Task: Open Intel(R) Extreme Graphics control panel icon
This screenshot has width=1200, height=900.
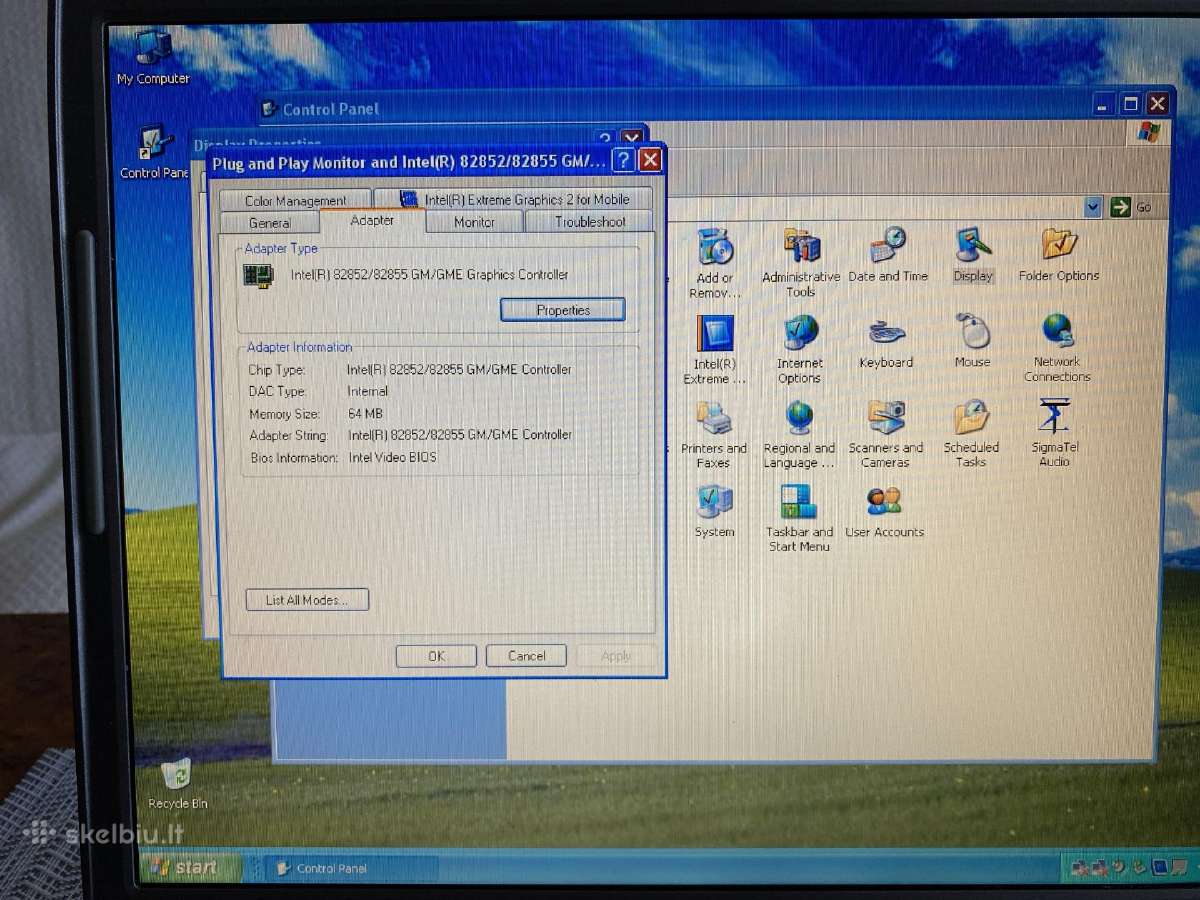Action: coord(714,350)
